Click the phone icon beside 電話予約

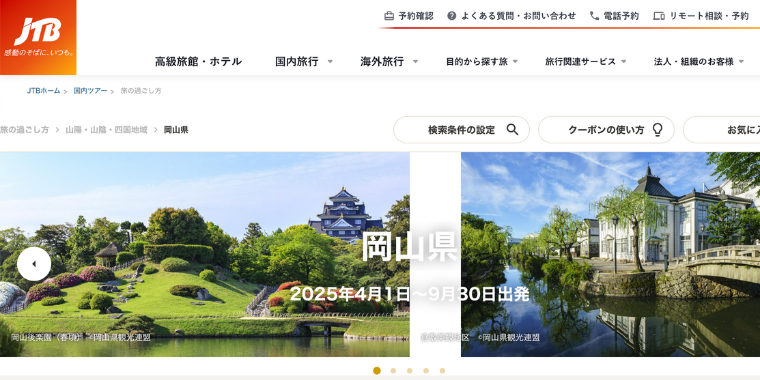pos(594,16)
